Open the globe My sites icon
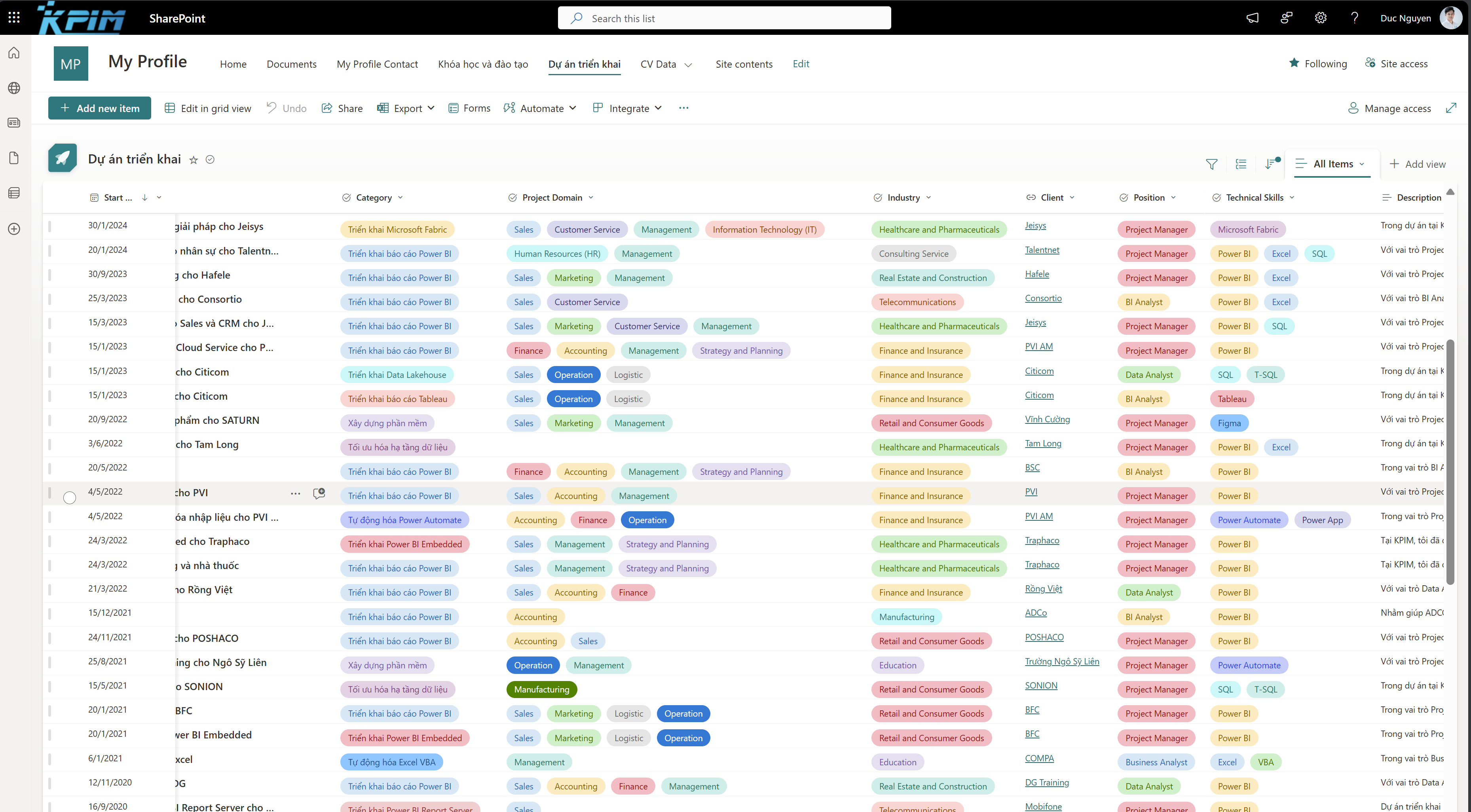The width and height of the screenshot is (1471, 812). click(x=14, y=88)
